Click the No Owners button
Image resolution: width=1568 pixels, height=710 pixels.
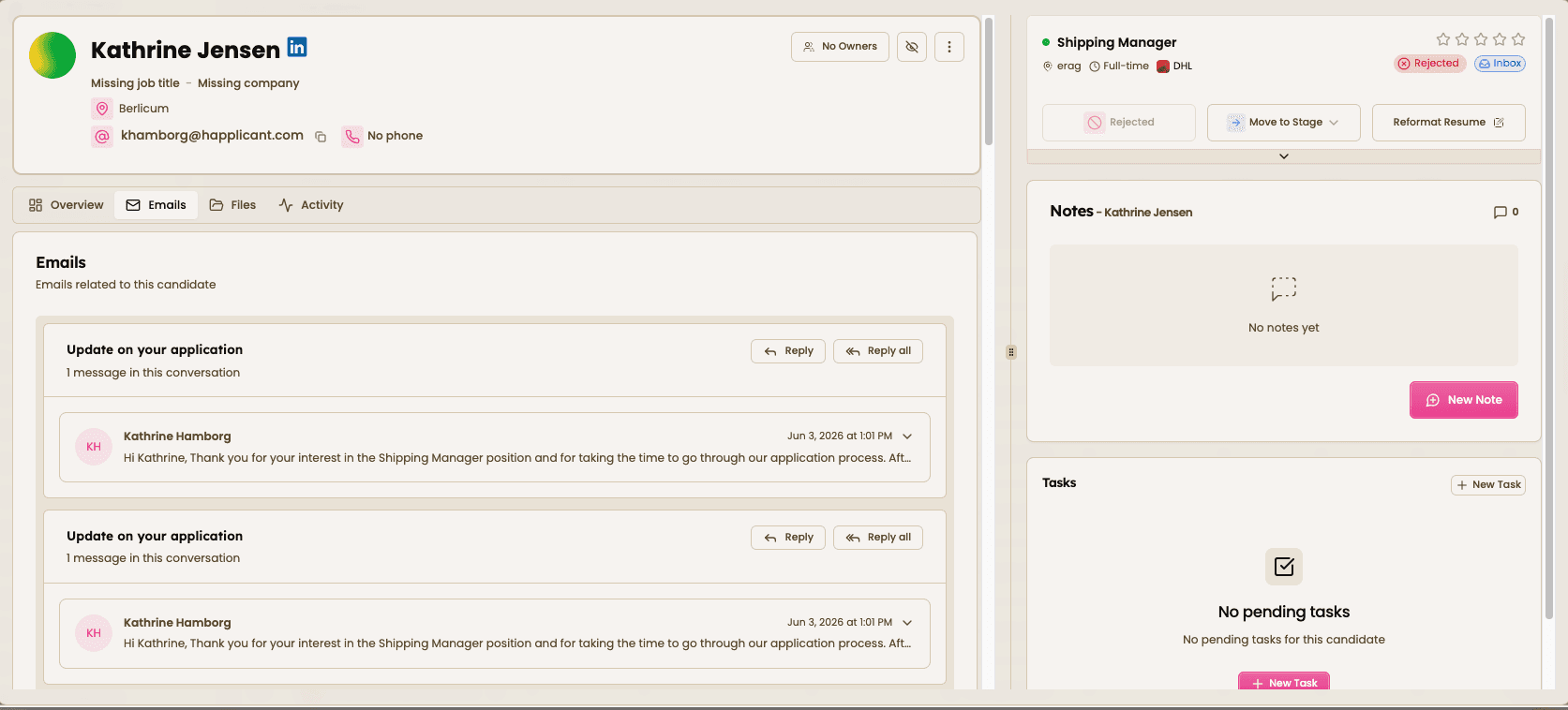[x=840, y=47]
